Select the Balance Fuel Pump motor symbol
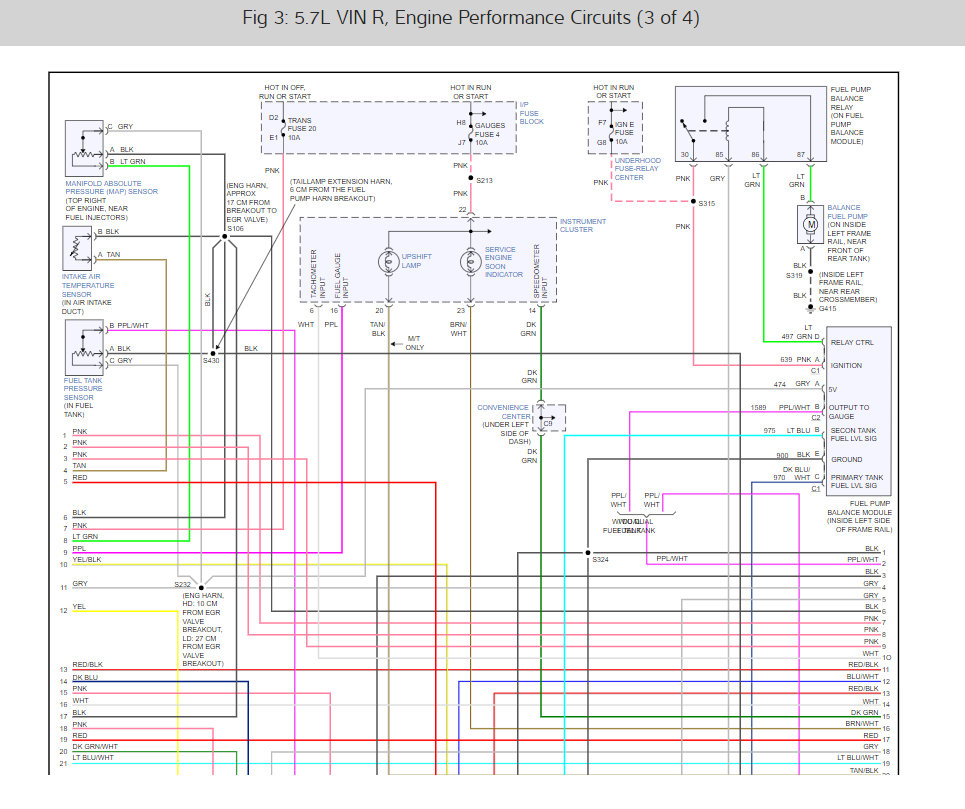Screen dimensions: 965x809 811,225
